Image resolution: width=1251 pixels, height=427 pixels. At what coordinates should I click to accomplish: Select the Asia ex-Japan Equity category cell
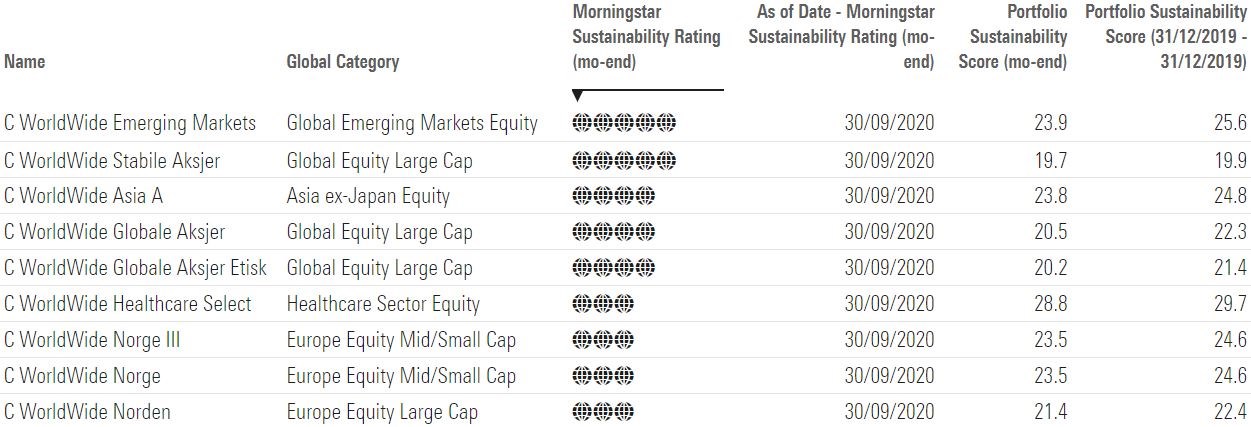click(x=368, y=196)
